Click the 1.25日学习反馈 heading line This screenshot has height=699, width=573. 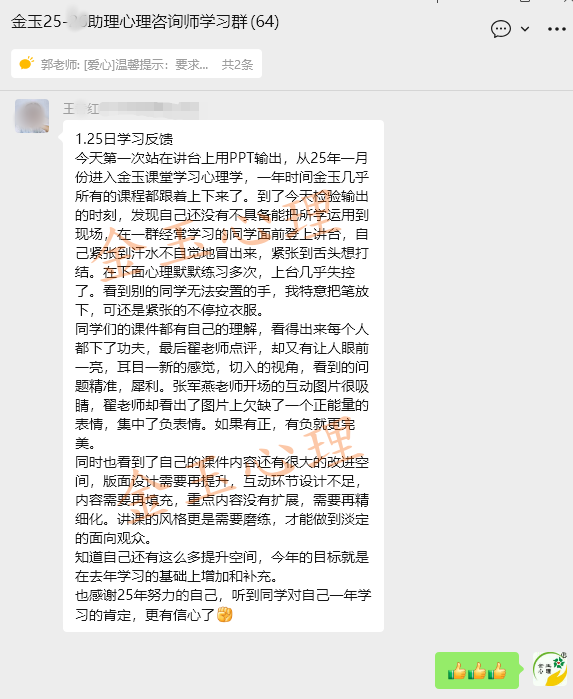pos(124,139)
